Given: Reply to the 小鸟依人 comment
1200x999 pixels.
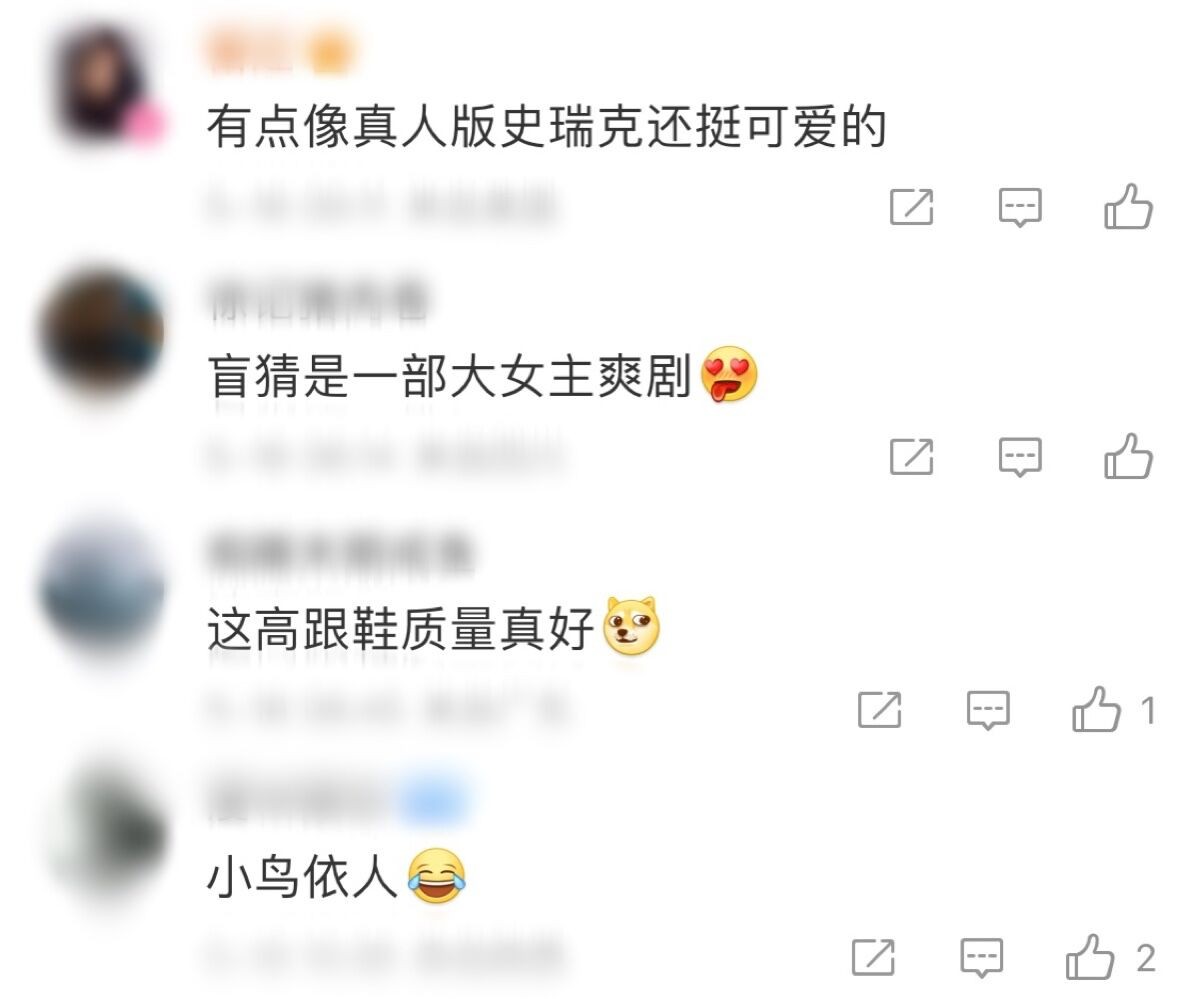Looking at the screenshot, I should [982, 958].
